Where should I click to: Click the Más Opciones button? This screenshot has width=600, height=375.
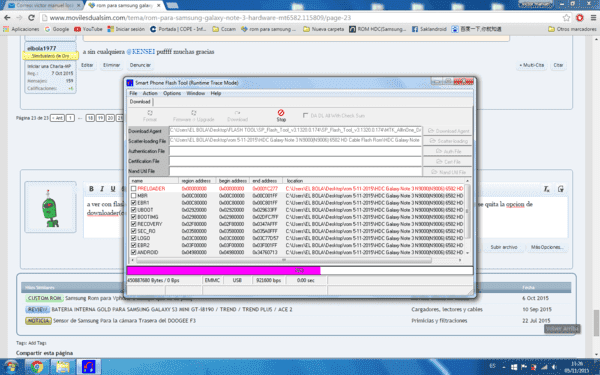coord(547,247)
